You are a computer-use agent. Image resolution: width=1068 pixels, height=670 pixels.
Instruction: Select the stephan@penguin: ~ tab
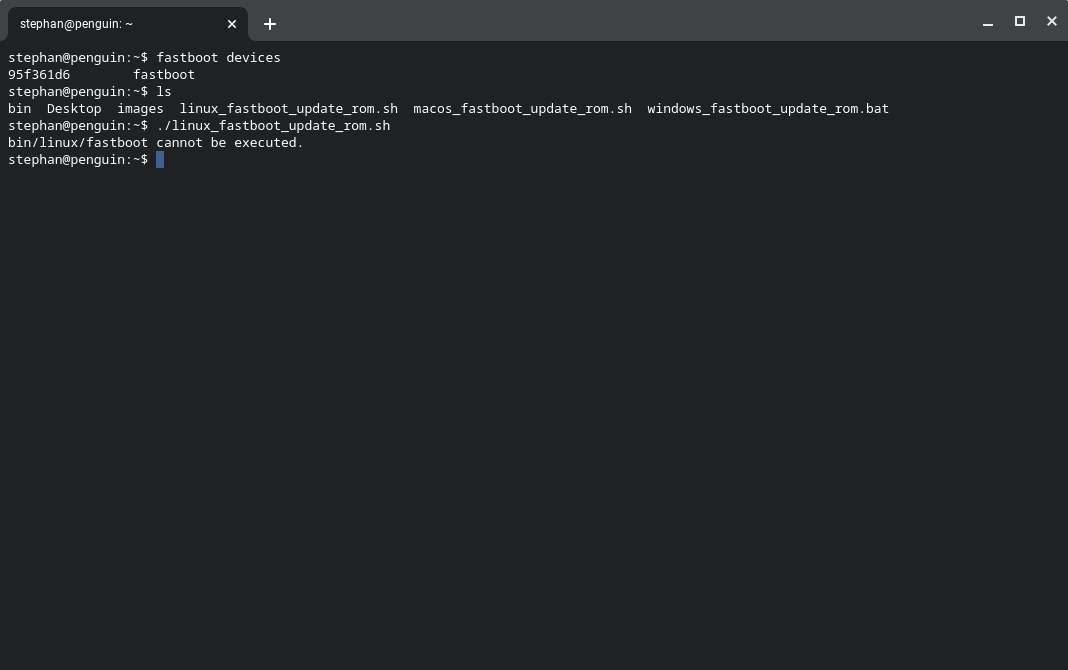coord(110,24)
